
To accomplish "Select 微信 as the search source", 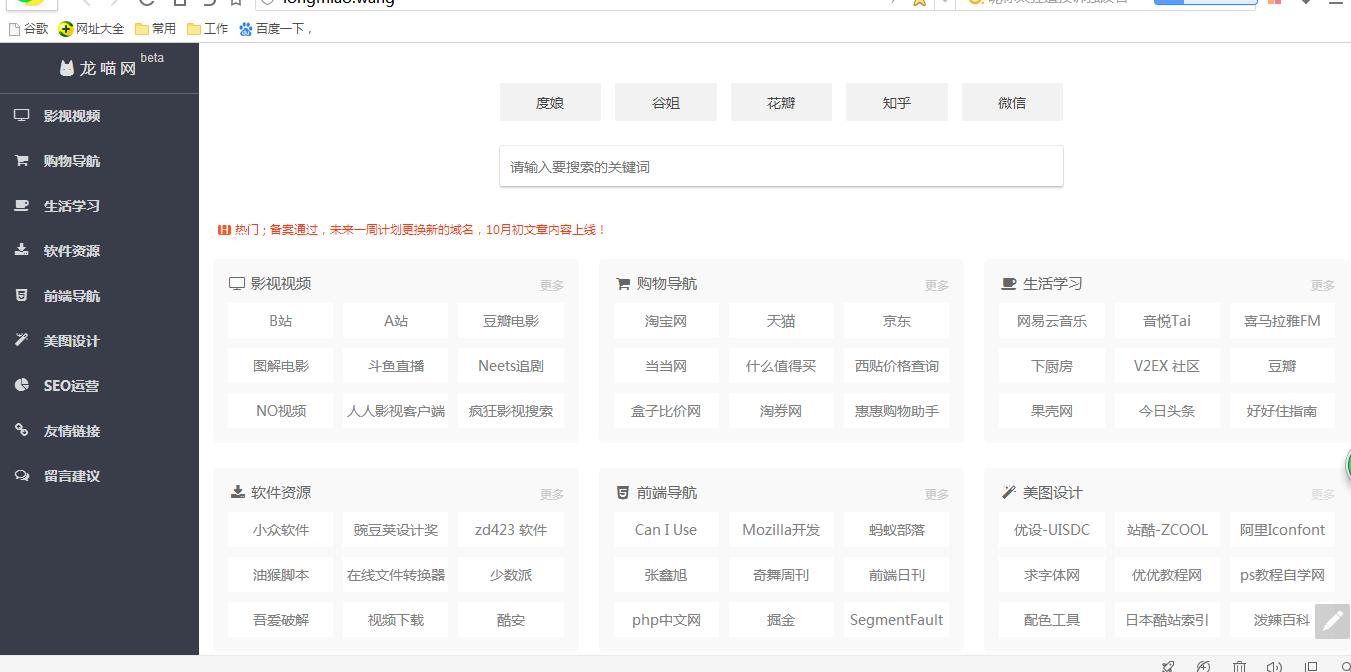I will (x=1012, y=101).
